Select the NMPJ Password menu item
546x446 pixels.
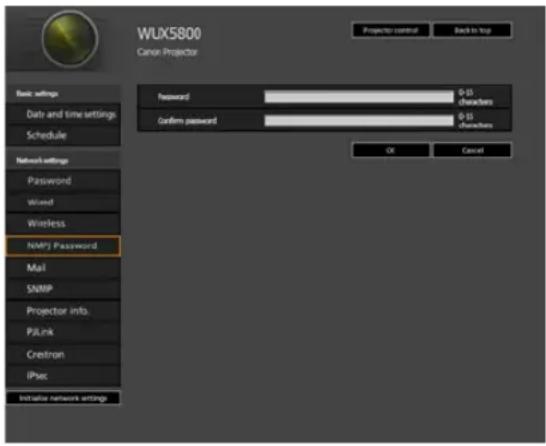tap(63, 246)
